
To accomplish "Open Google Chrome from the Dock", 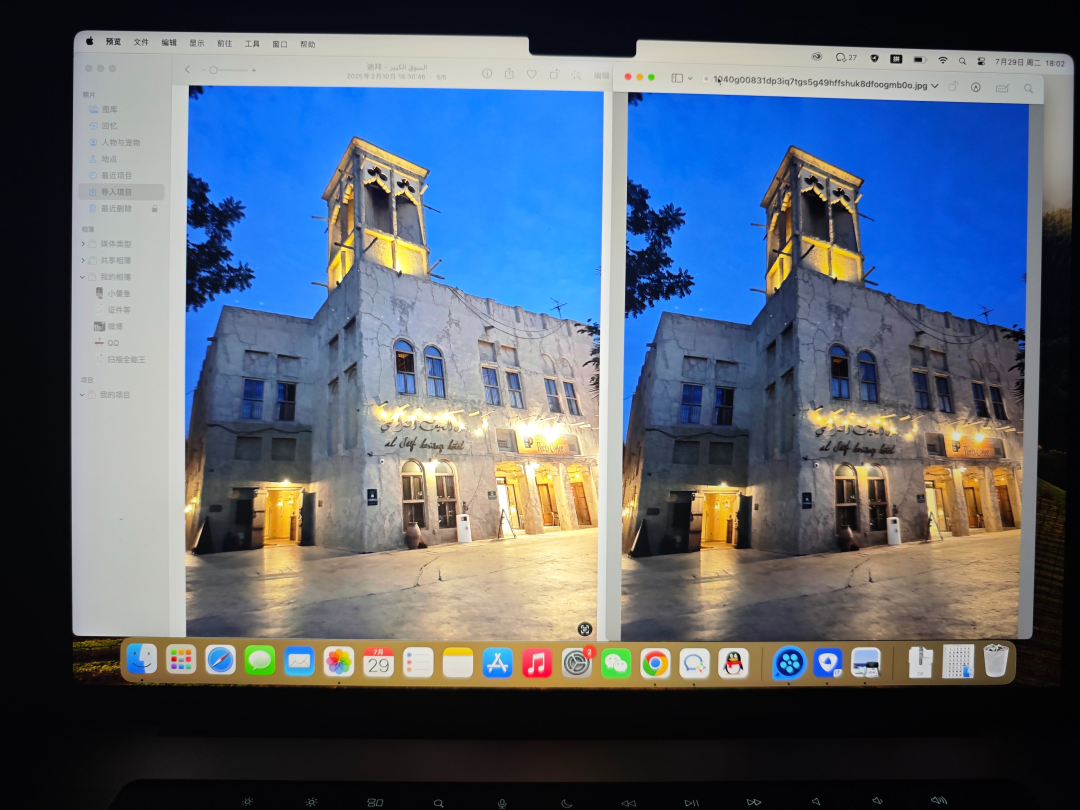I will tap(655, 664).
